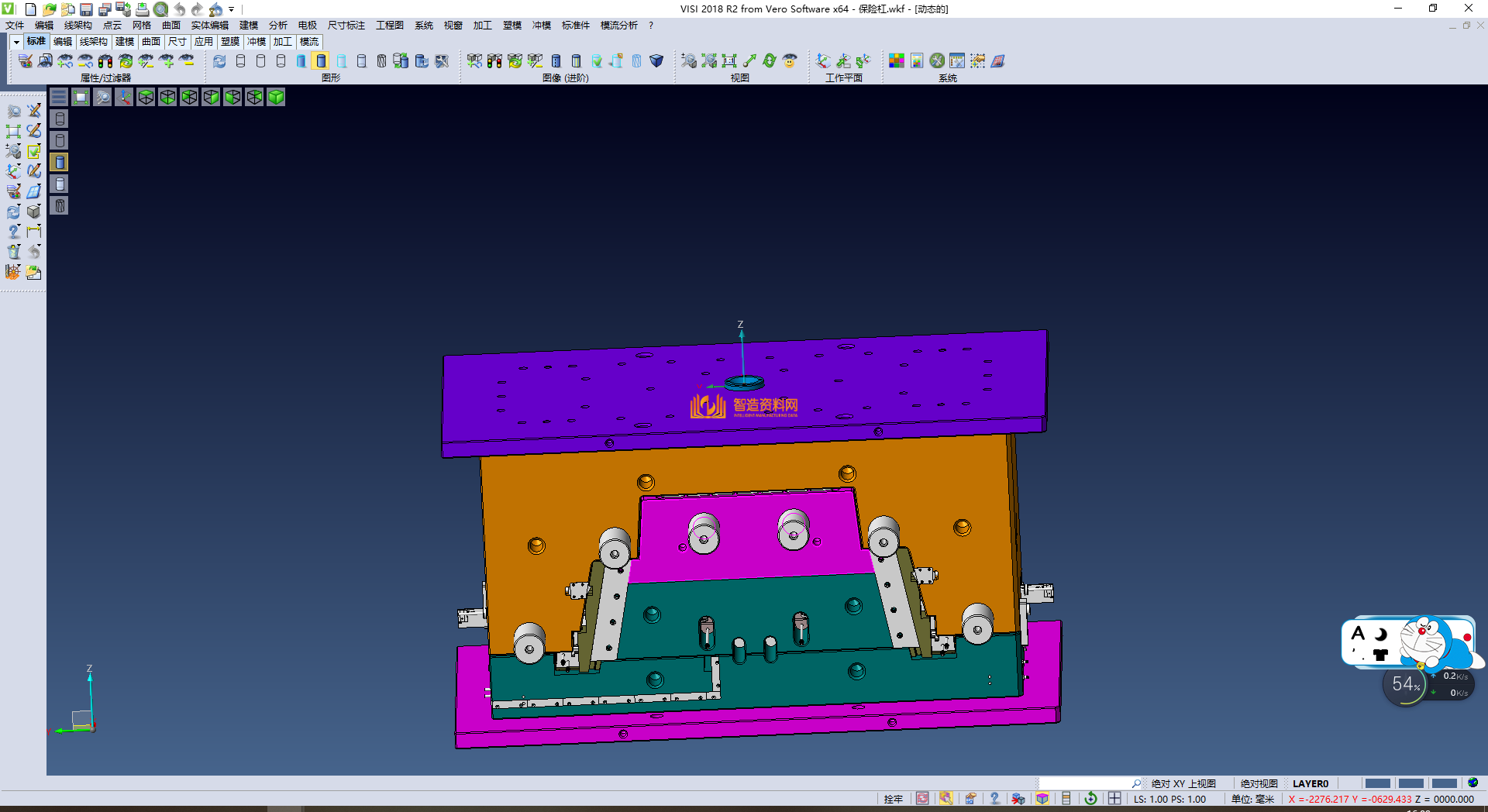Click the wrench system settings icon

[937, 61]
